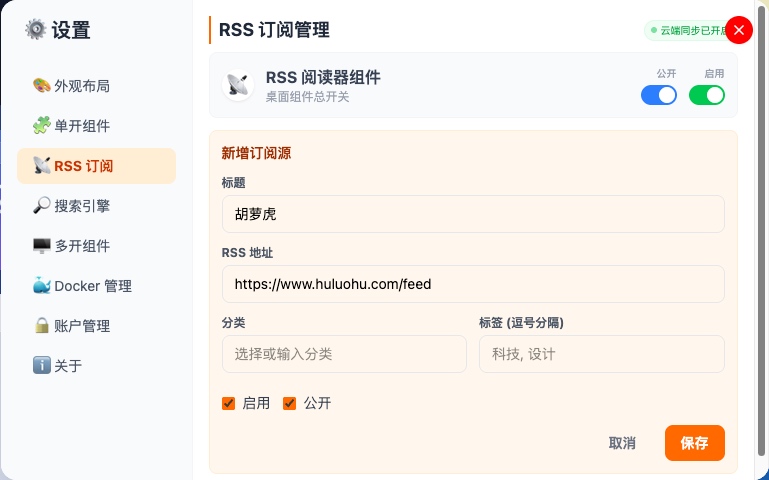Click the RSS 阅读器组件 satellite avatar icon
The image size is (769, 480).
coord(238,85)
